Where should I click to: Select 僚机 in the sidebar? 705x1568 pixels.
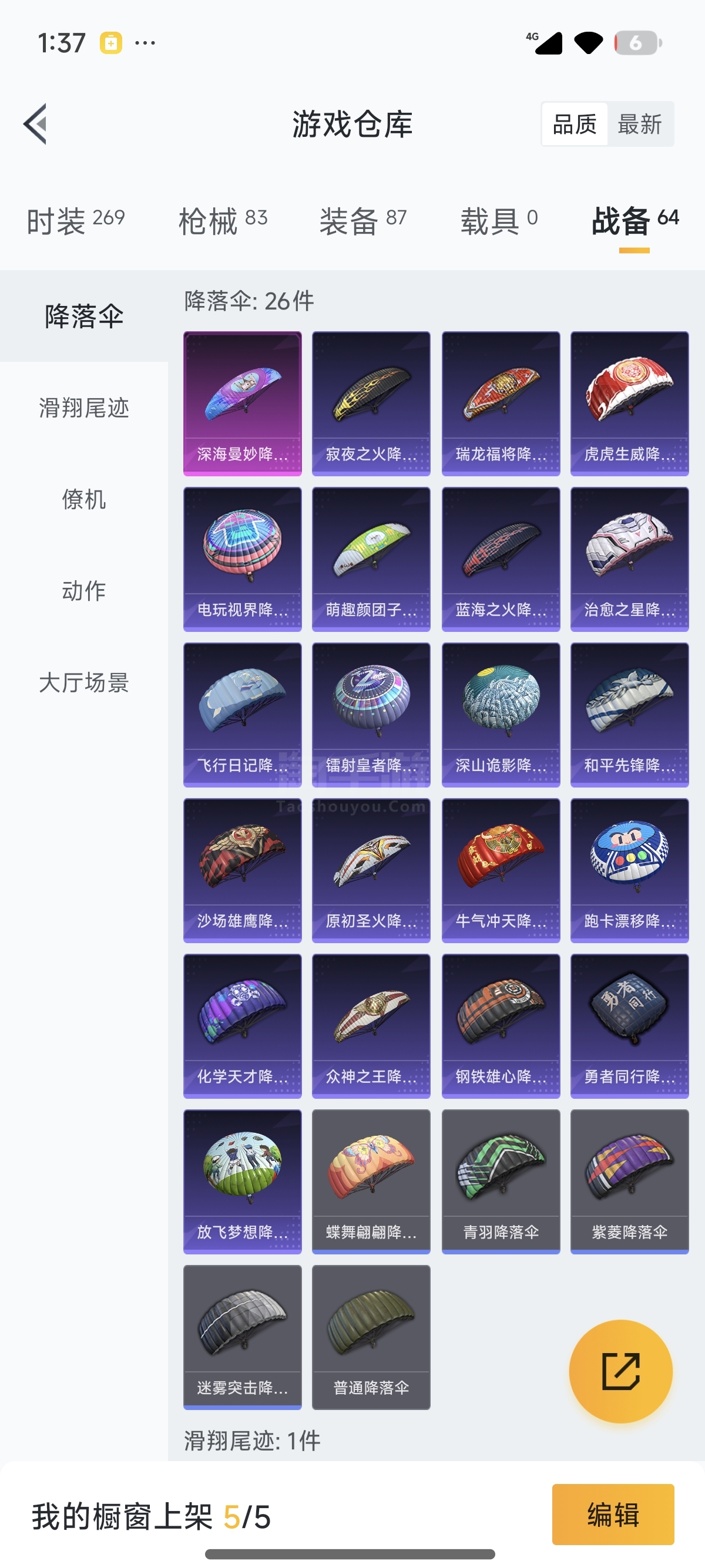(84, 499)
